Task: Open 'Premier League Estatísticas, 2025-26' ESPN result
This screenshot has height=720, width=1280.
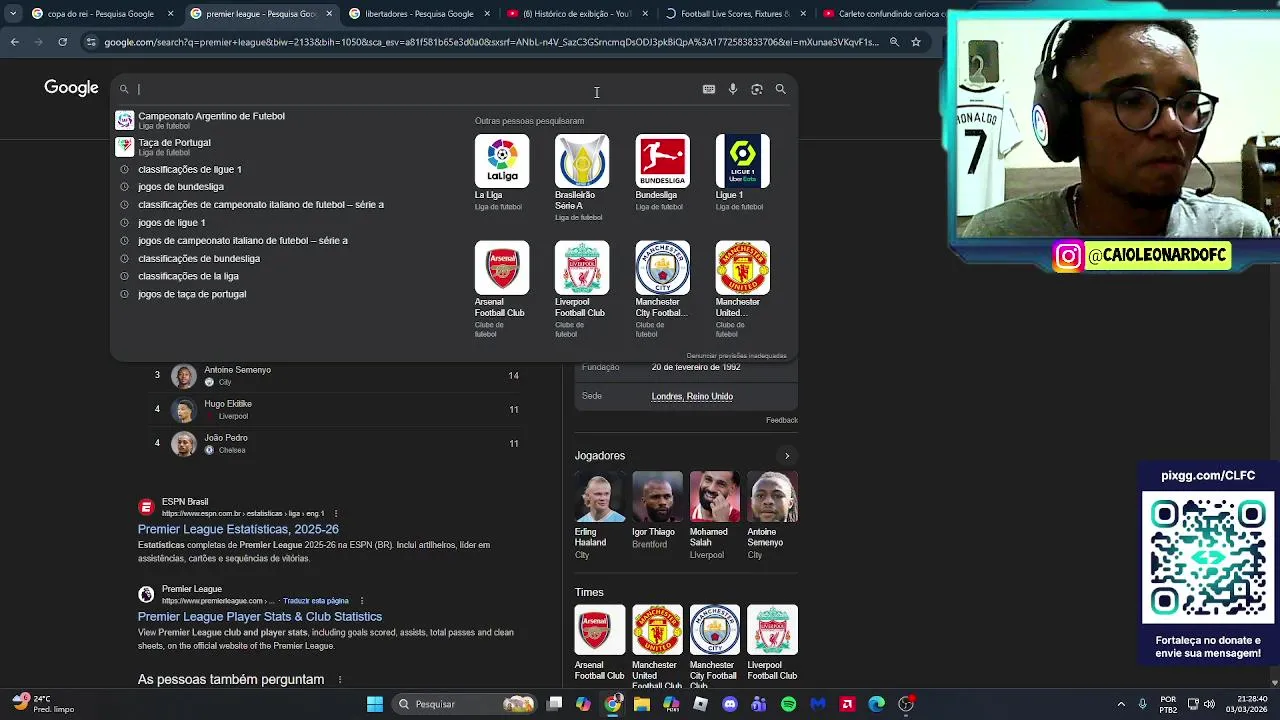Action: point(238,529)
